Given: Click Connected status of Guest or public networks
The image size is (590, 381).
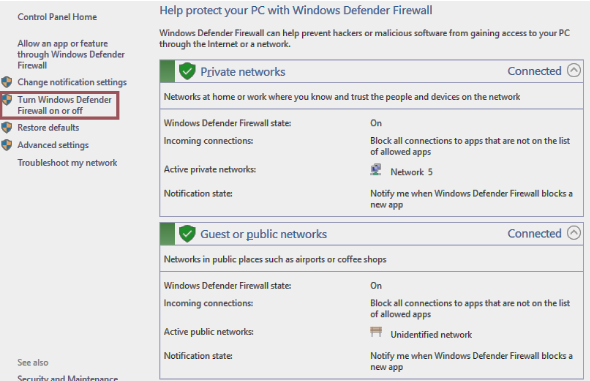Looking at the screenshot, I should point(534,234).
